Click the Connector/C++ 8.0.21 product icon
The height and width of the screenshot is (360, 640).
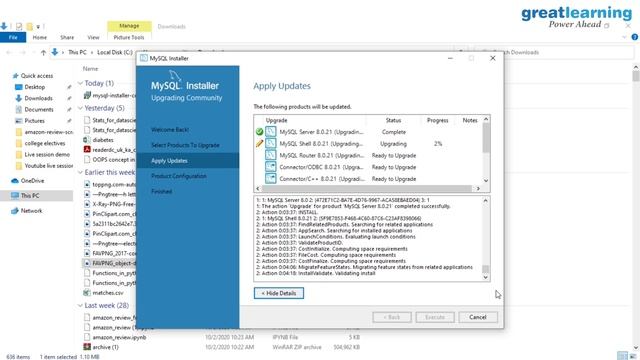(271, 178)
